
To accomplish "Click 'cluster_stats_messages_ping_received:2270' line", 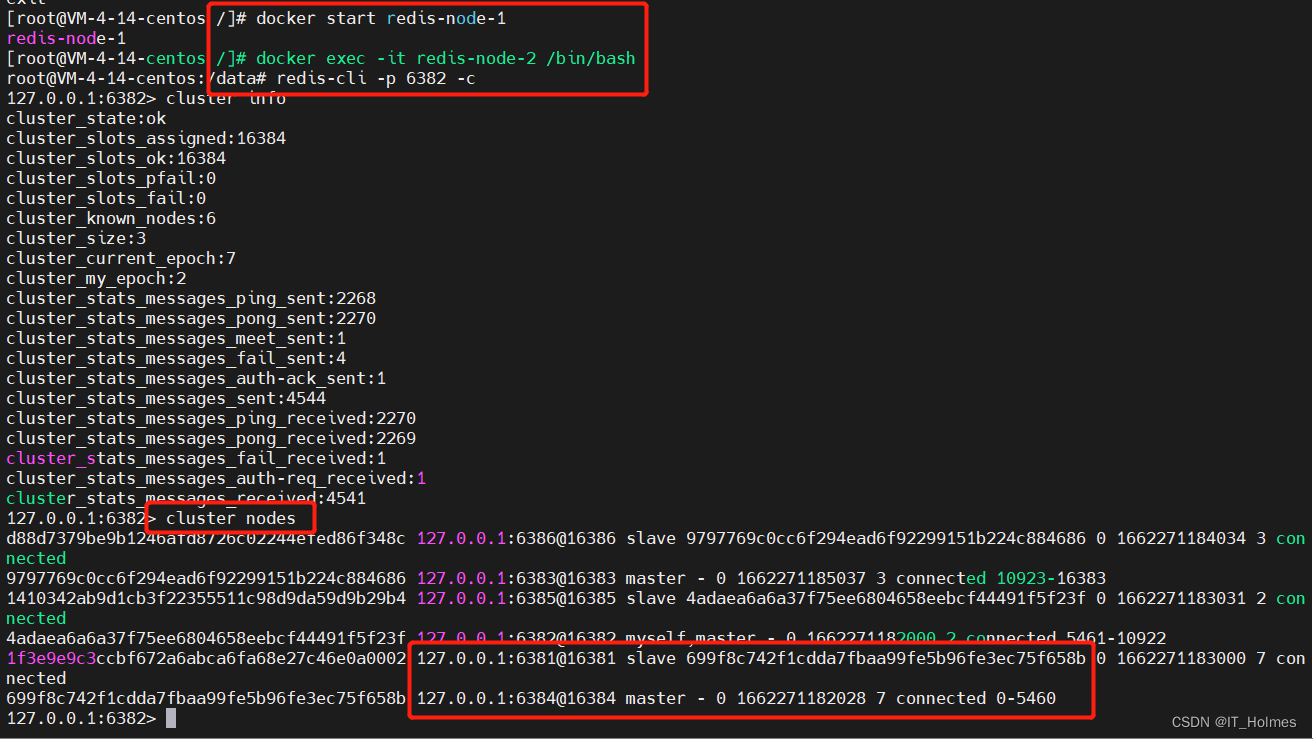I will (x=211, y=418).
